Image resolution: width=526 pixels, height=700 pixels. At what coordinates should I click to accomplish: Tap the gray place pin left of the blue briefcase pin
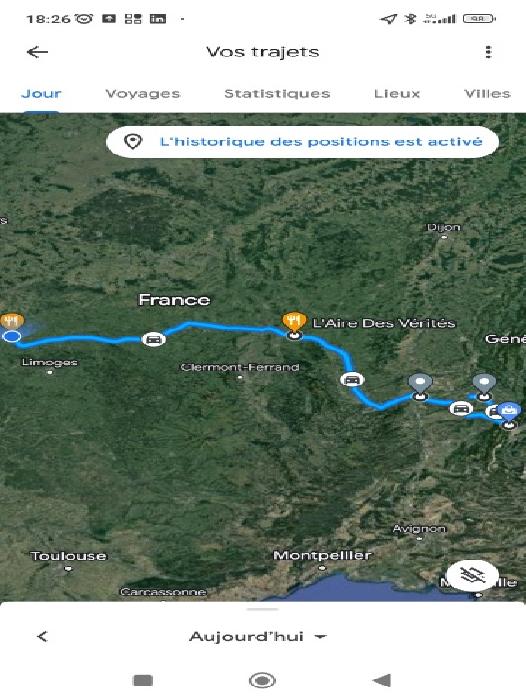pos(484,384)
